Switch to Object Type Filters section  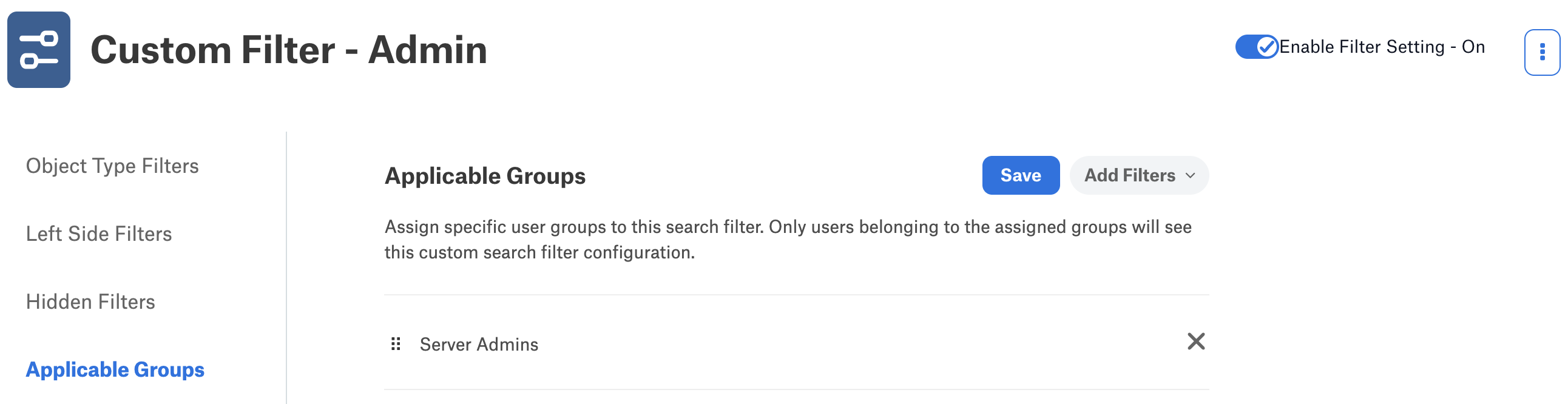112,166
